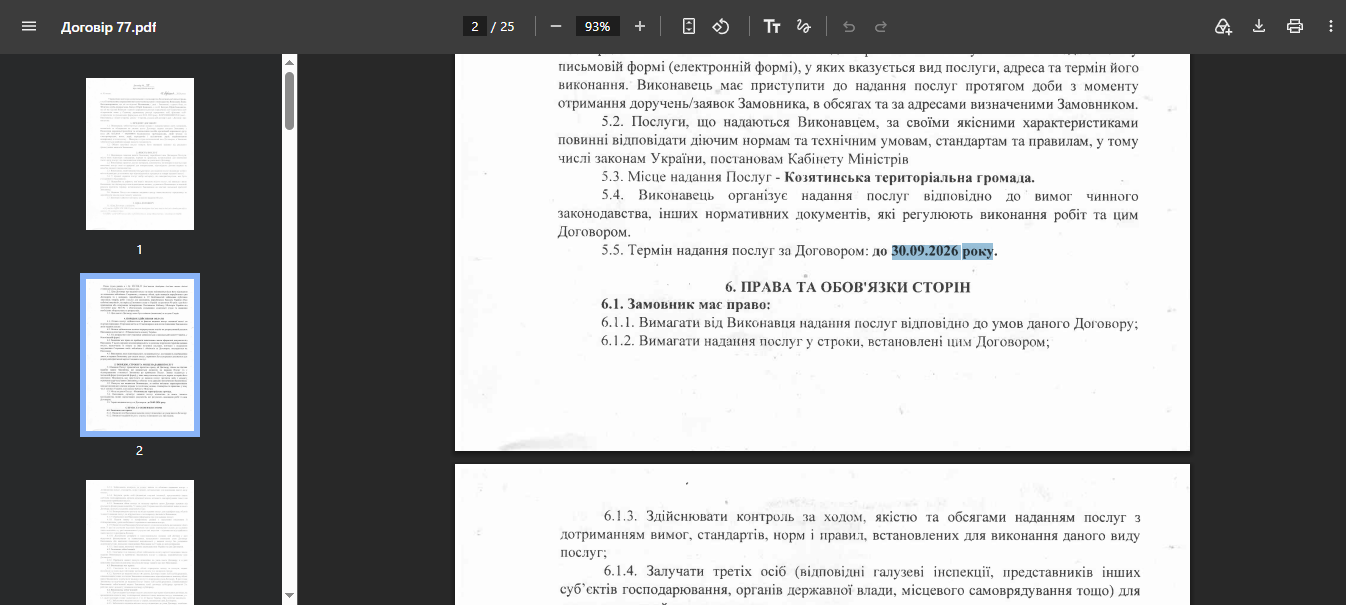Download the PDF file

(x=1259, y=26)
